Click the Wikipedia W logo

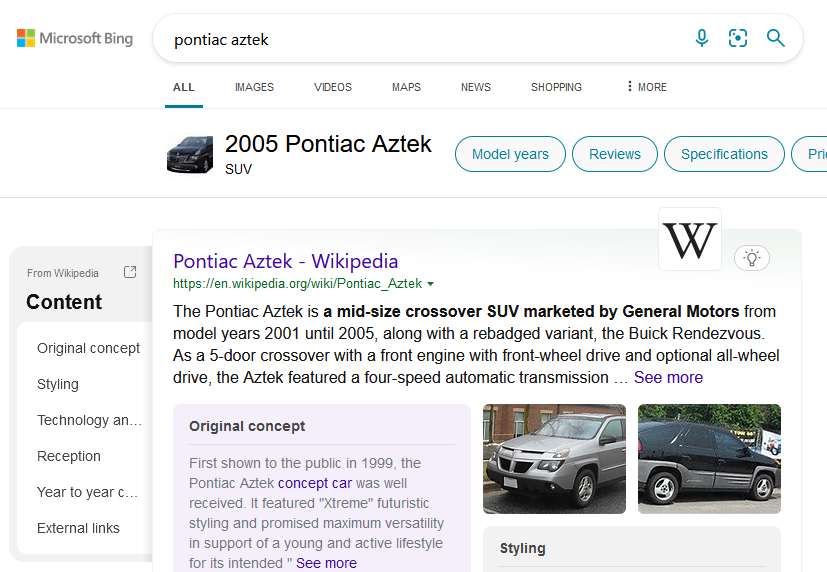[690, 240]
